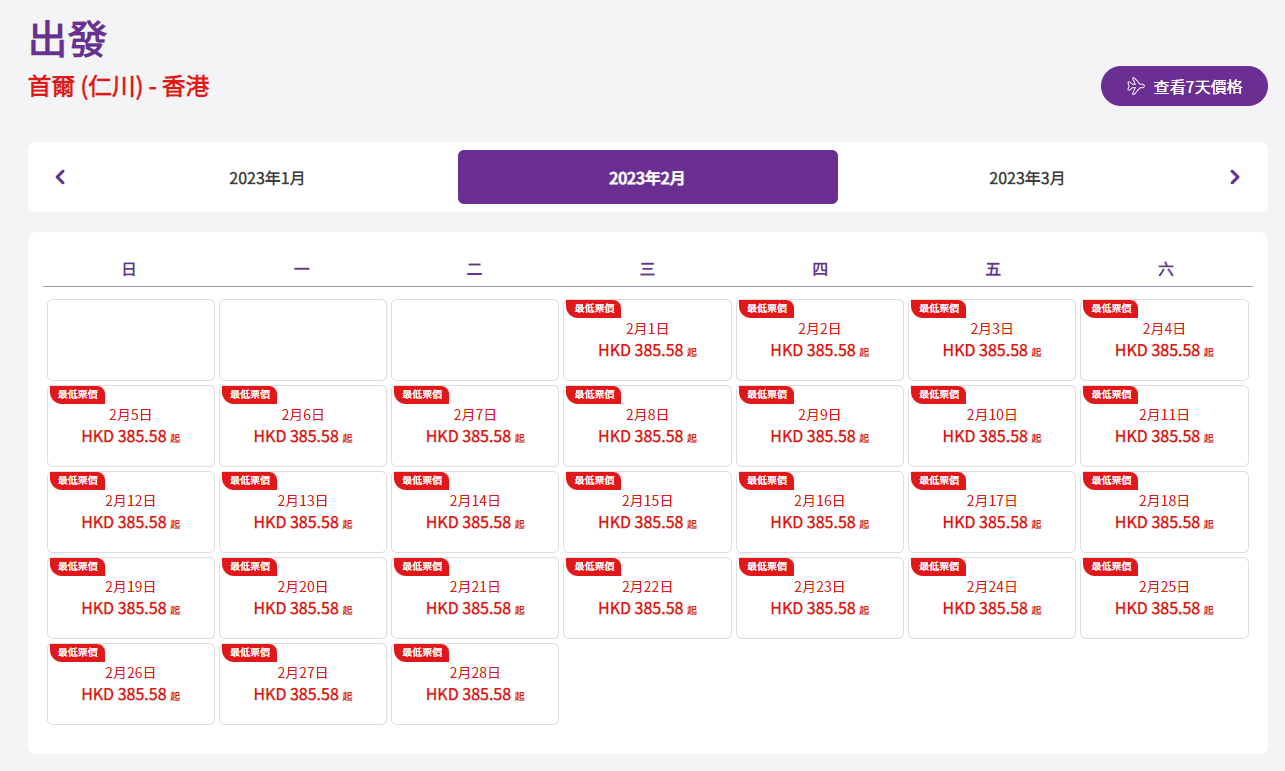Click the 最低票價 badge on 2月10日

[938, 395]
